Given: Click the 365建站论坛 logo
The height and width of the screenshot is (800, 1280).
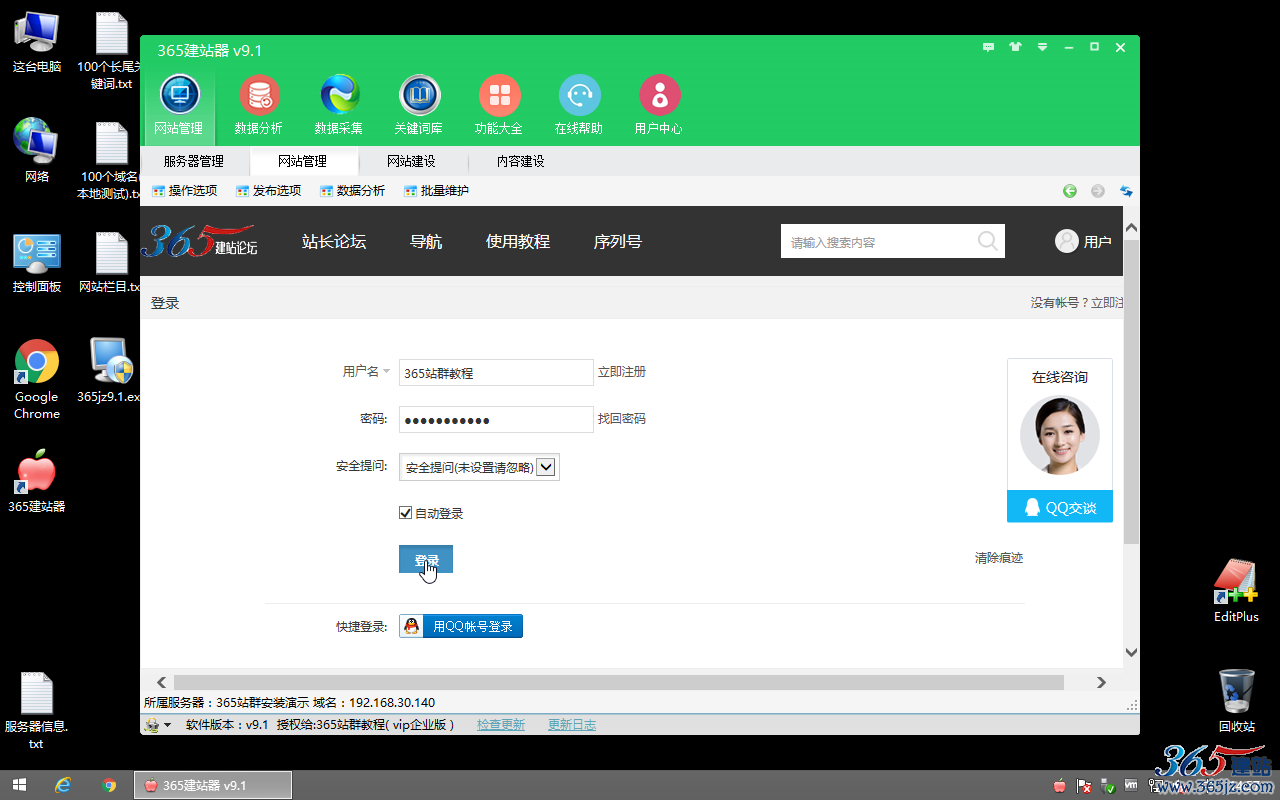Looking at the screenshot, I should click(200, 241).
